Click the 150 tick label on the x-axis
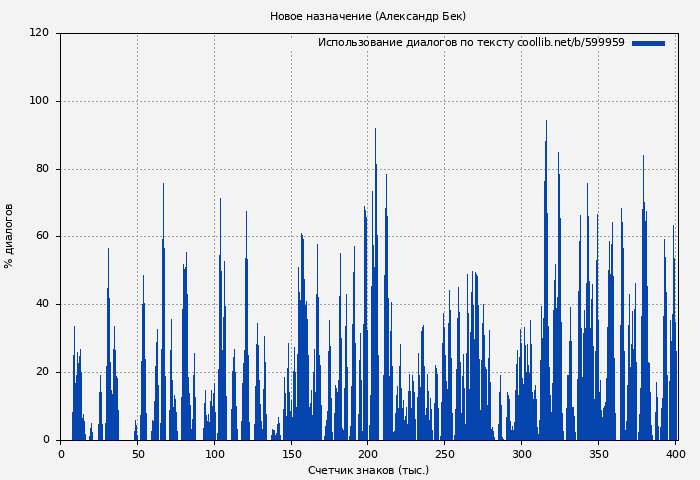 [x=291, y=454]
